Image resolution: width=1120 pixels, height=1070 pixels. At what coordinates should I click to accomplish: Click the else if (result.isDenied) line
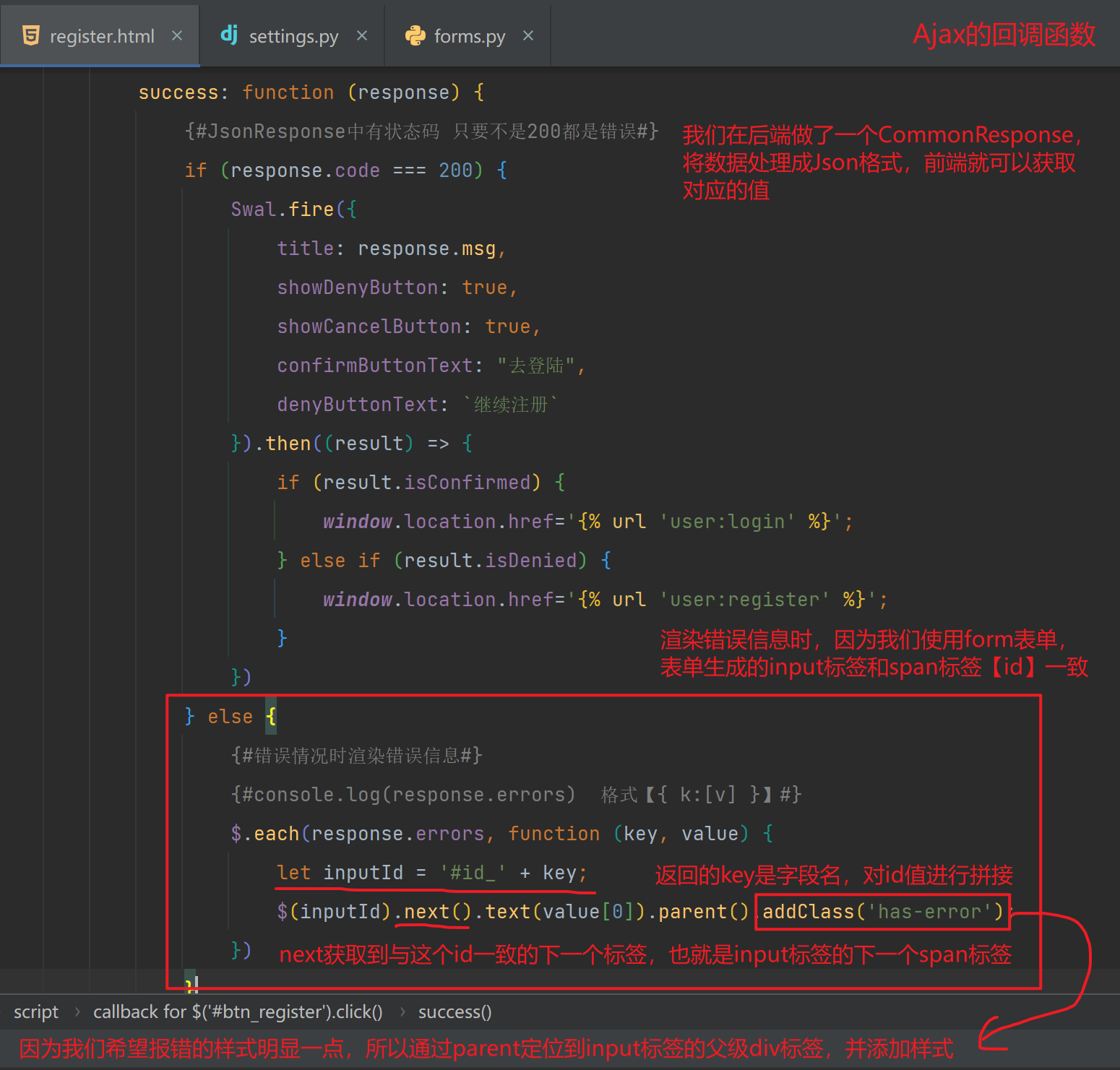pyautogui.click(x=444, y=561)
